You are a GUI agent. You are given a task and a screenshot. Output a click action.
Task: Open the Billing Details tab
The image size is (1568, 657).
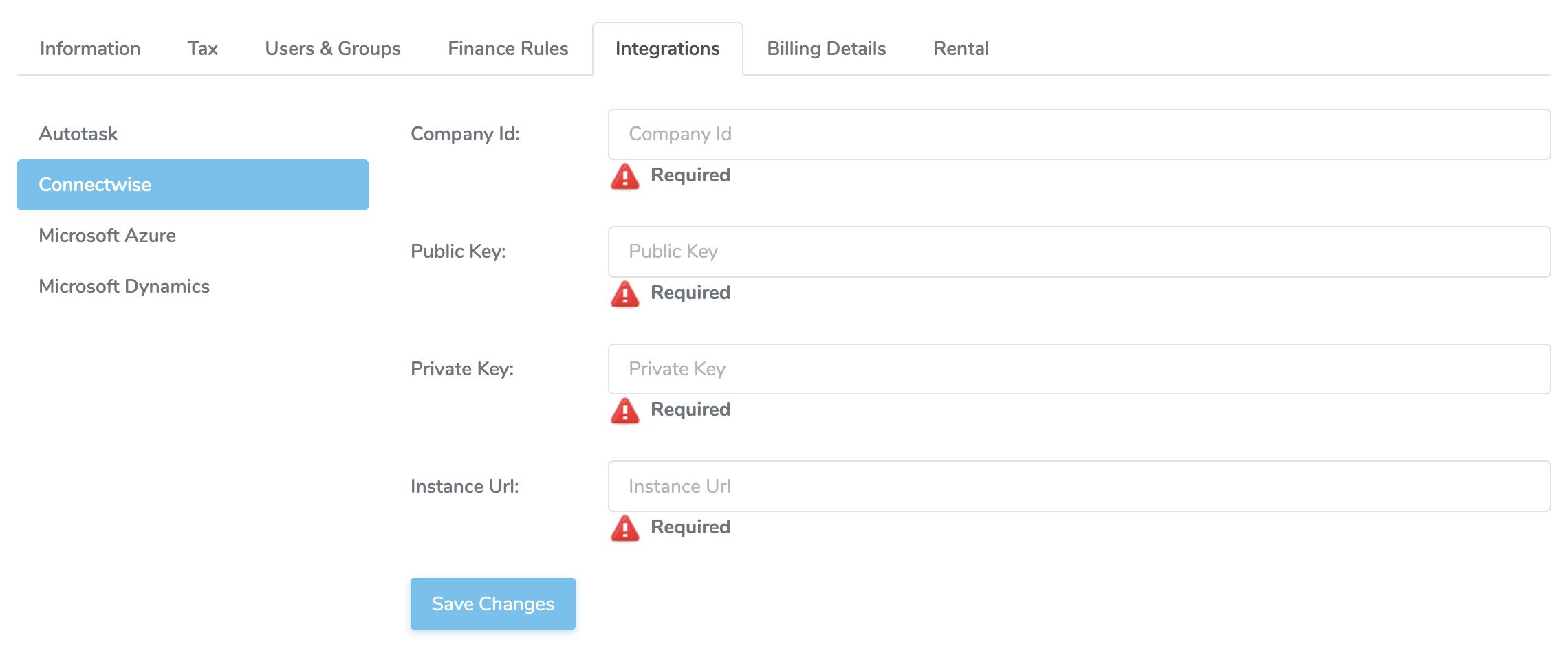[x=826, y=48]
